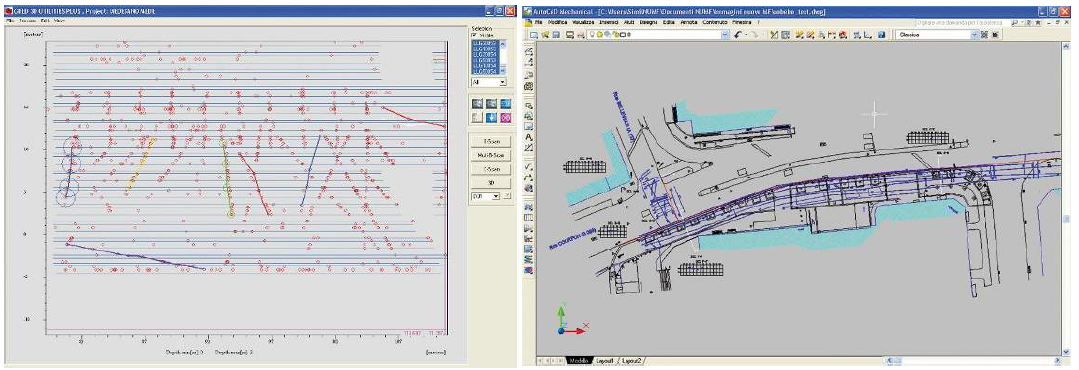Open the Annota menu in AutoCAD
Viewport: 1079px width, 370px height.
689,22
